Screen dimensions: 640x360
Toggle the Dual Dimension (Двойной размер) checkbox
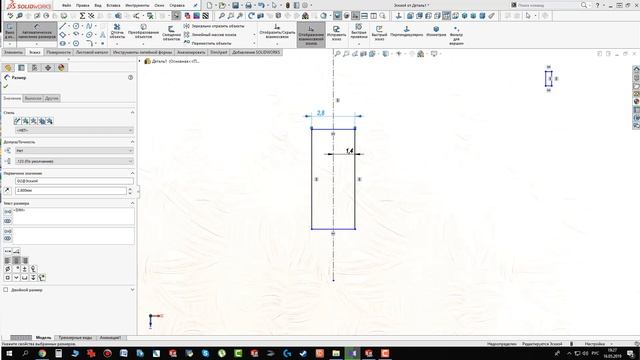[6, 290]
